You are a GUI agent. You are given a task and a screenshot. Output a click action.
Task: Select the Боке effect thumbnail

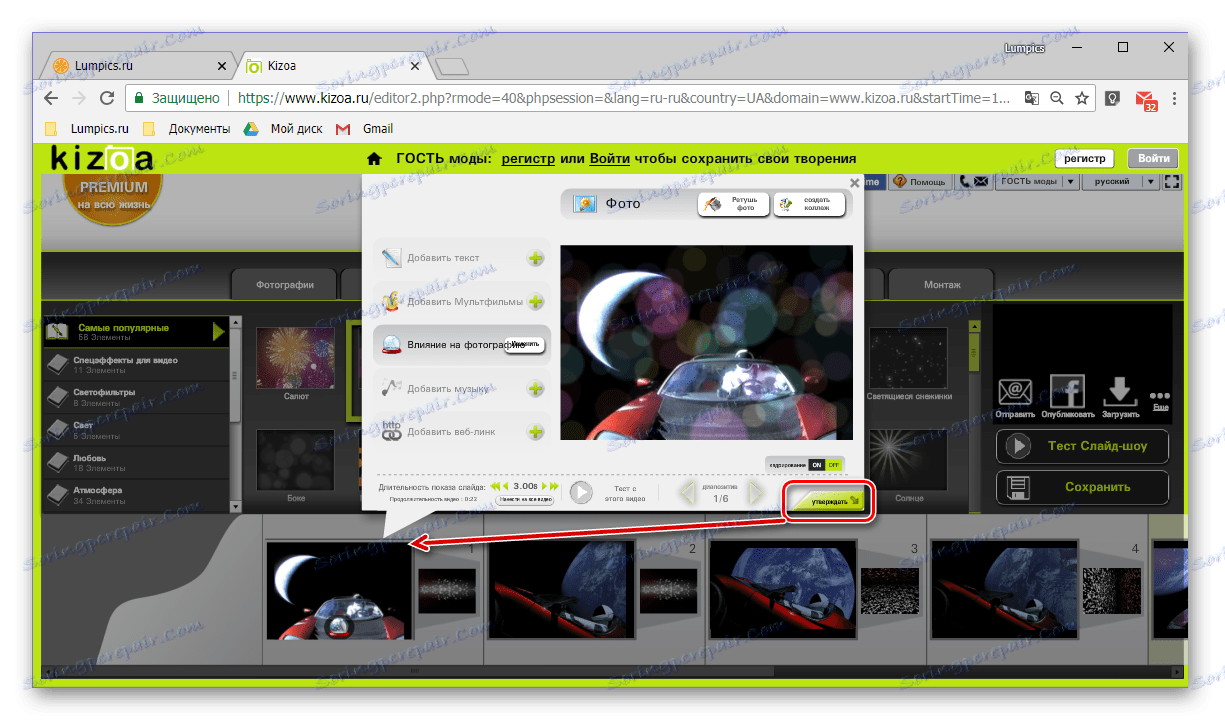click(x=296, y=460)
